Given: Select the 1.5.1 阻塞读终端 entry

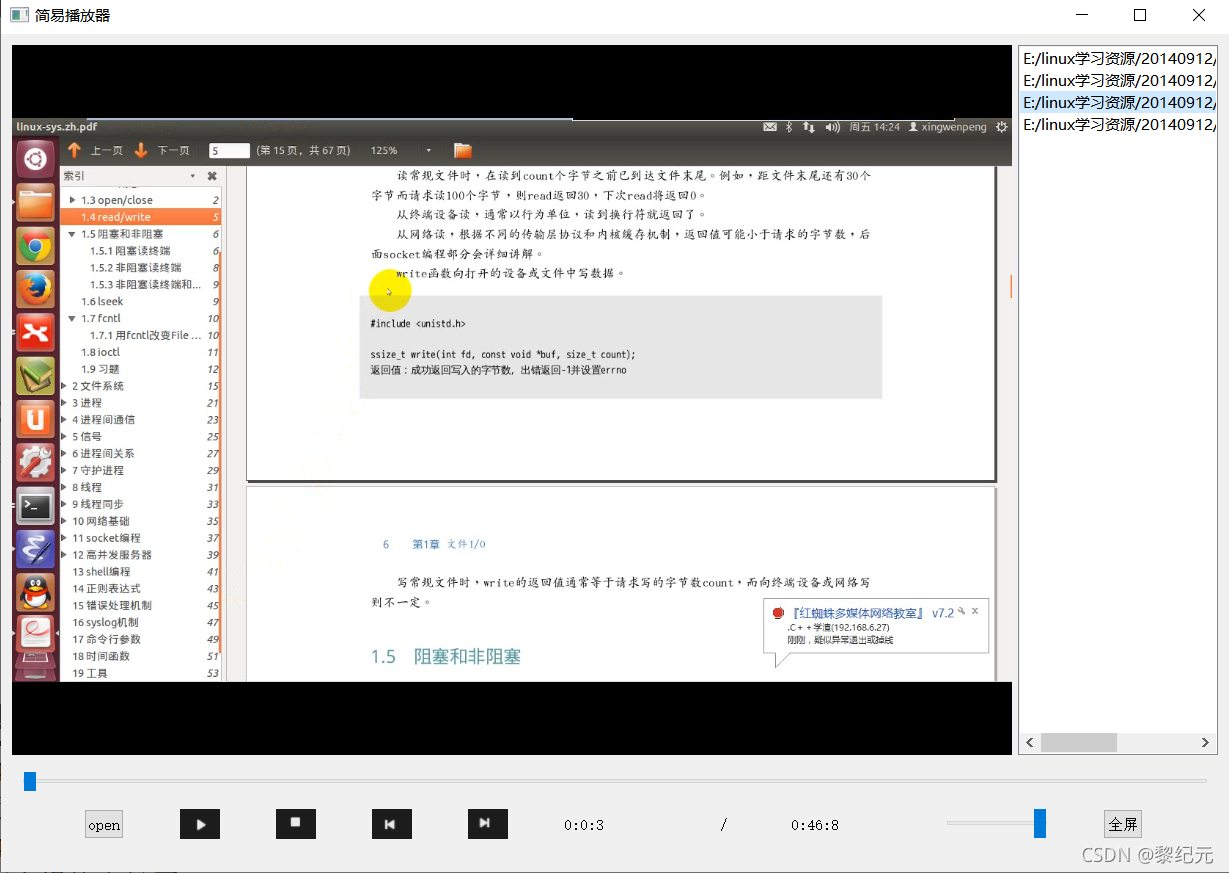Looking at the screenshot, I should [x=130, y=251].
